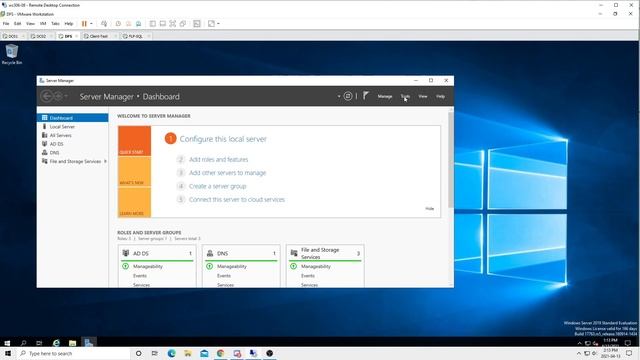
Task: Open the Help menu in Server Manager
Action: coord(440,96)
